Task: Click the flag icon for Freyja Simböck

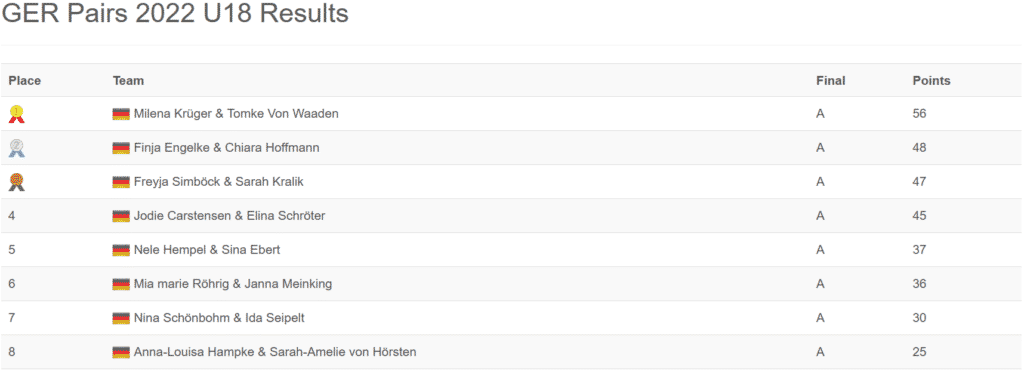Action: coord(121,182)
